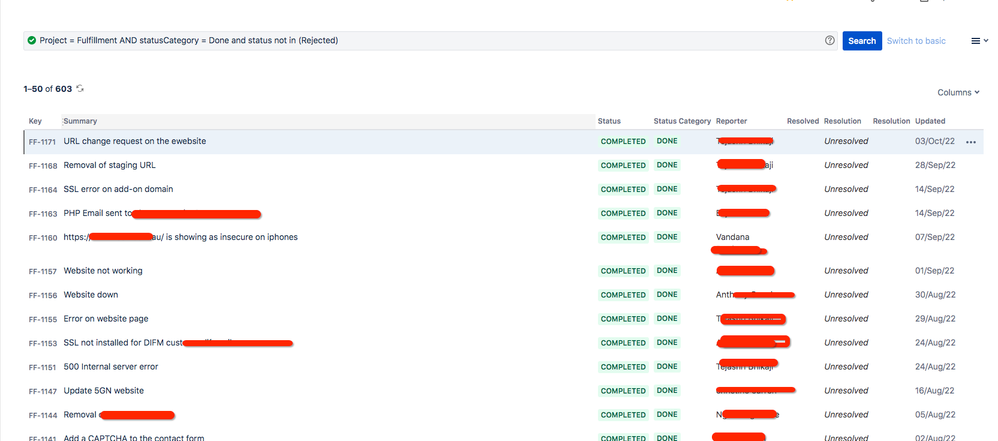Open issue key FF-1151
Viewport: 998px width, 441px height.
(x=43, y=367)
